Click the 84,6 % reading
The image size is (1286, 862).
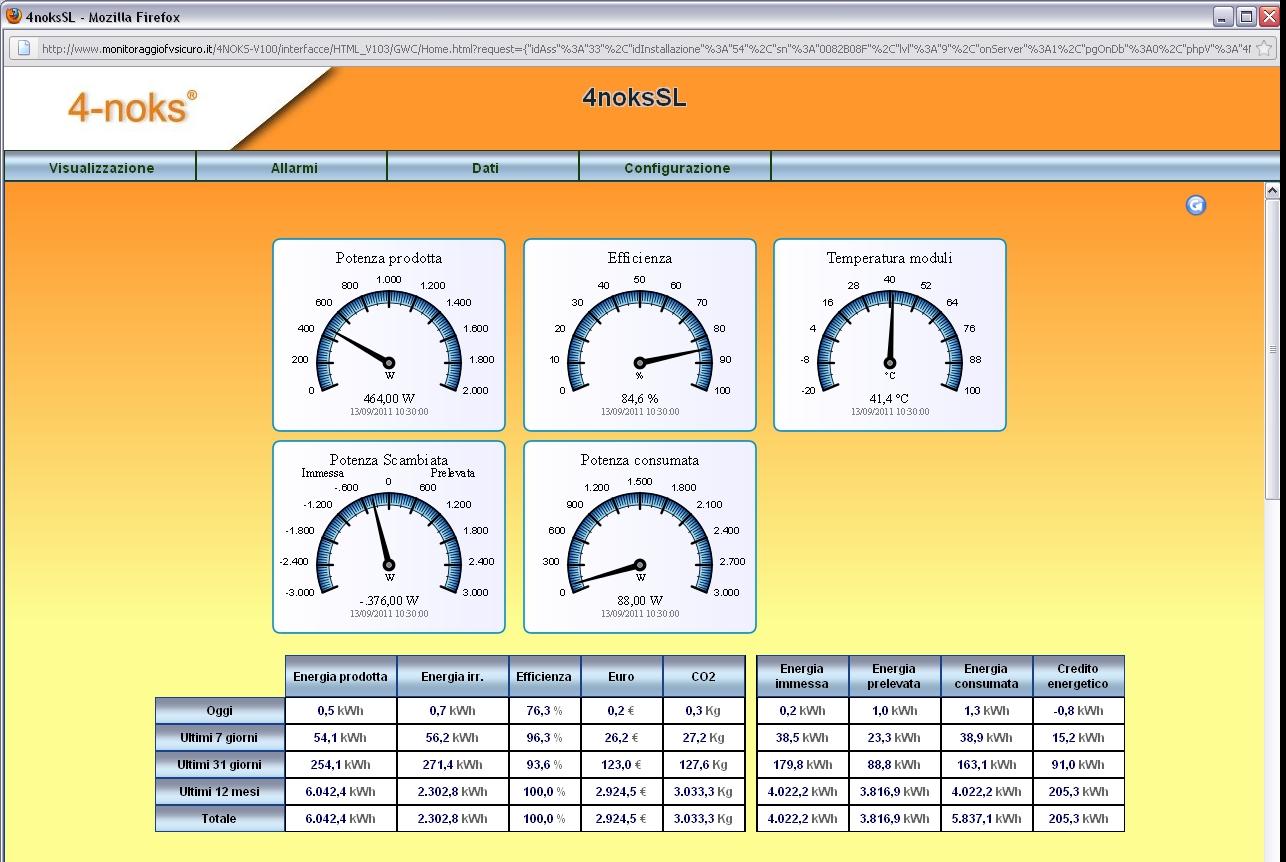coord(640,398)
